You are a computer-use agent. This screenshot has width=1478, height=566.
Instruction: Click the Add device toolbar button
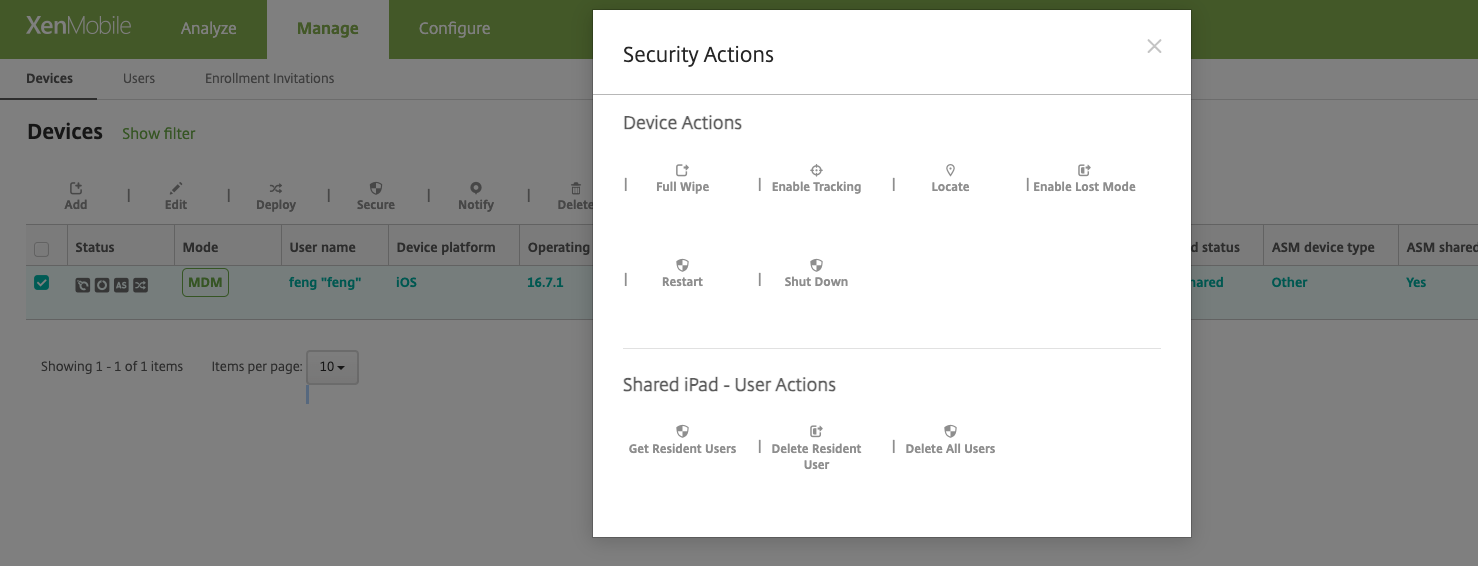pos(76,196)
